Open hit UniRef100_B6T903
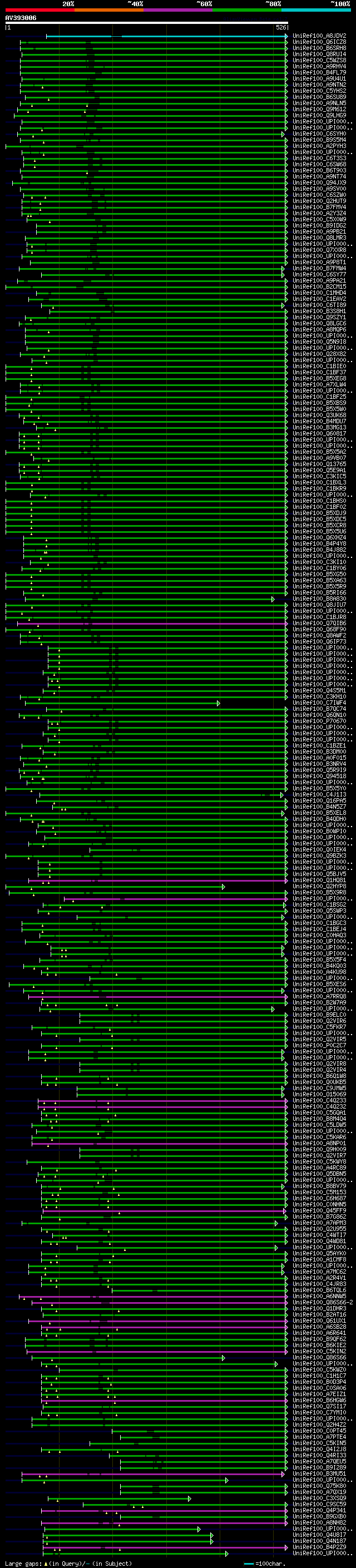The height and width of the screenshot is (1568, 356). (x=319, y=171)
